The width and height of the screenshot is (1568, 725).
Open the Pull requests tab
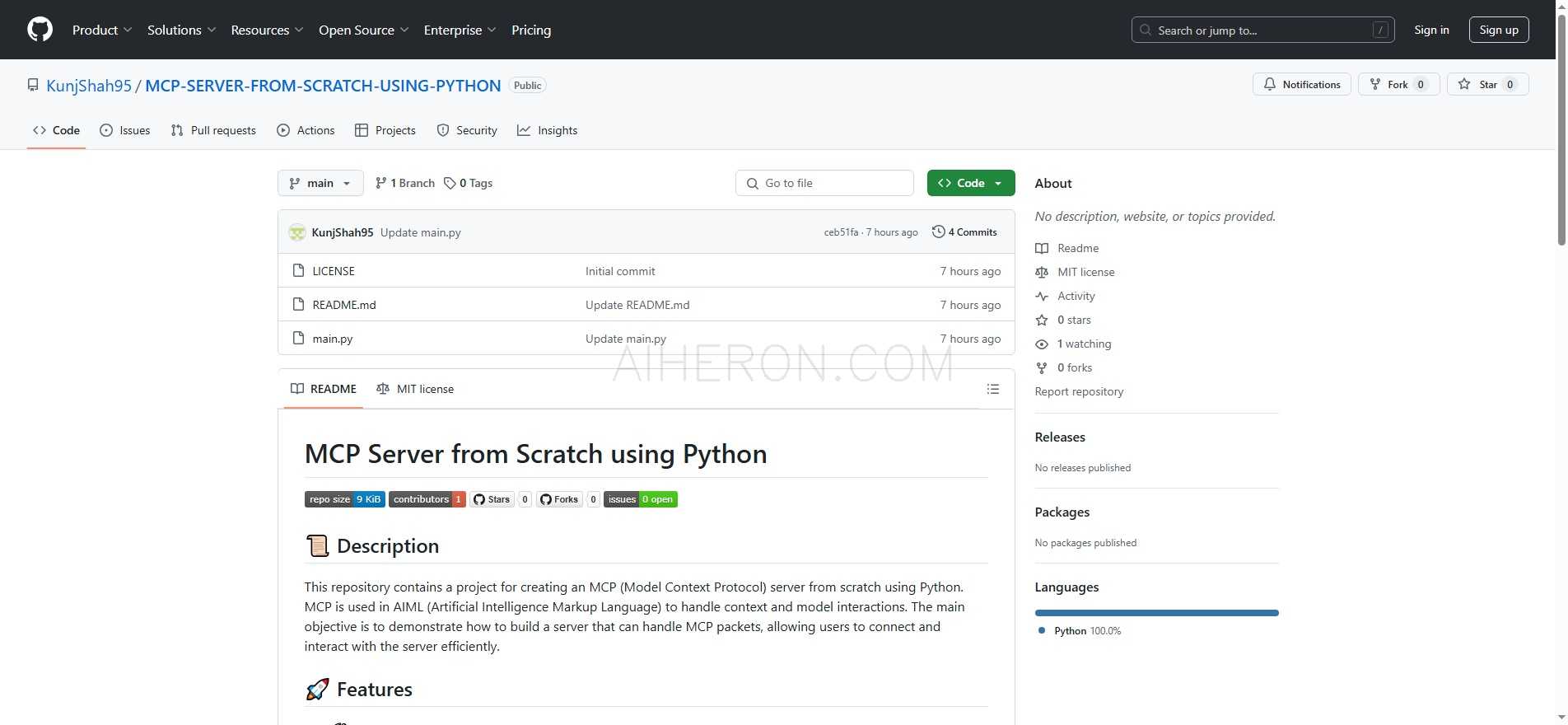coord(213,130)
